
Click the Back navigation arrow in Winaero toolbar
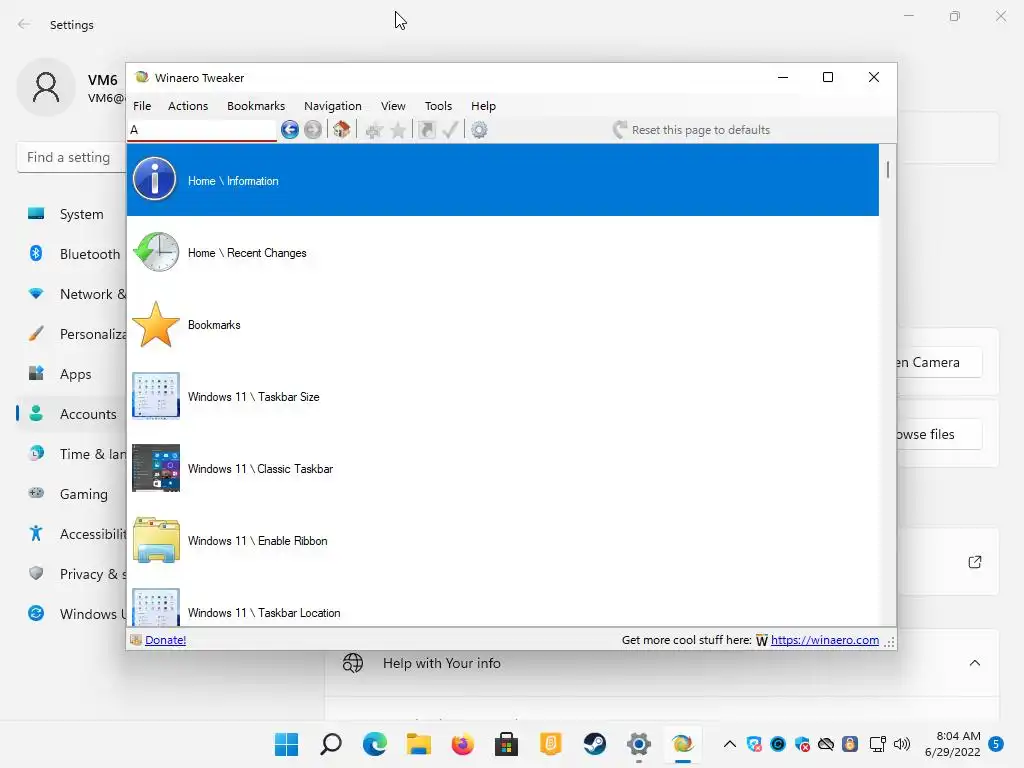(x=289, y=130)
